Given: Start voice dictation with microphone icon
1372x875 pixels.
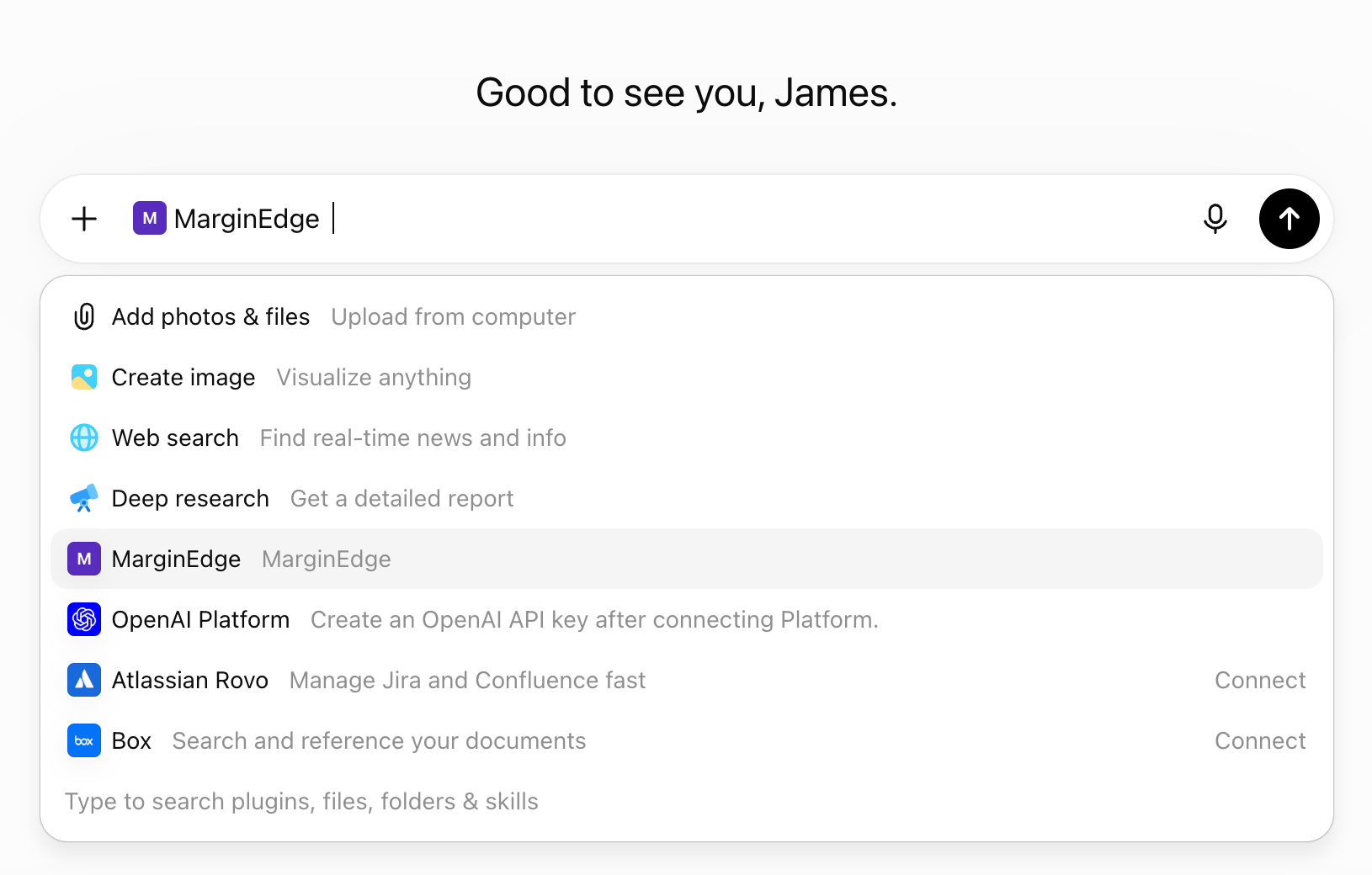Looking at the screenshot, I should pyautogui.click(x=1215, y=219).
